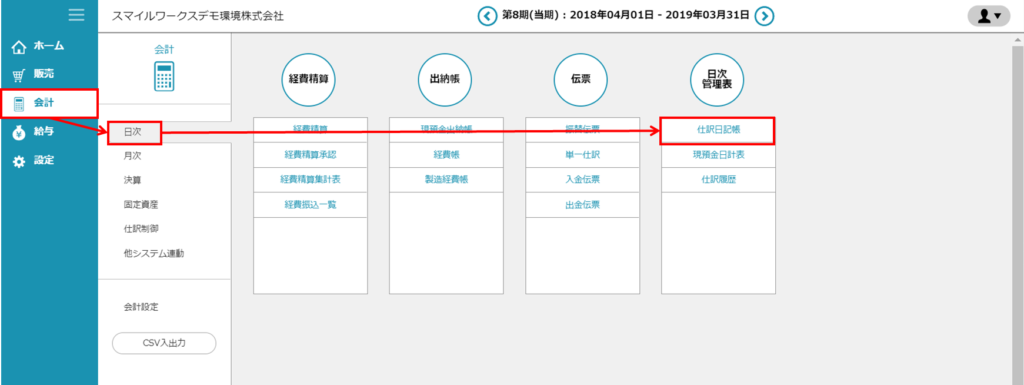Open the user account dropdown

pyautogui.click(x=989, y=16)
